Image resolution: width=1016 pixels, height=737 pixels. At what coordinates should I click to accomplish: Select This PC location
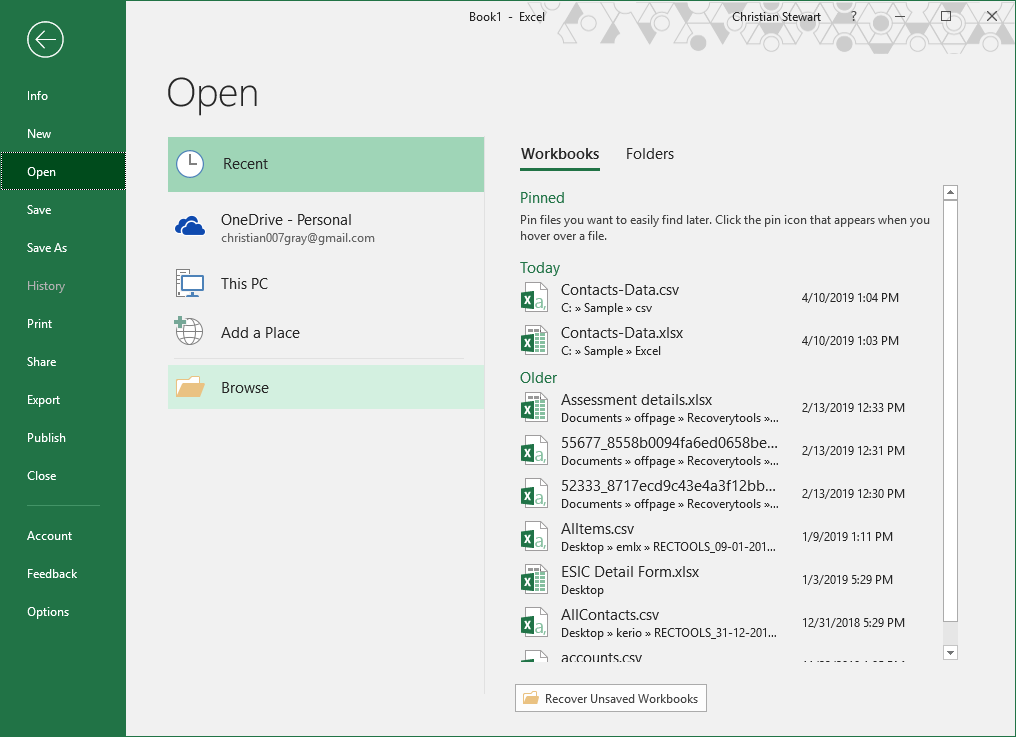(326, 283)
